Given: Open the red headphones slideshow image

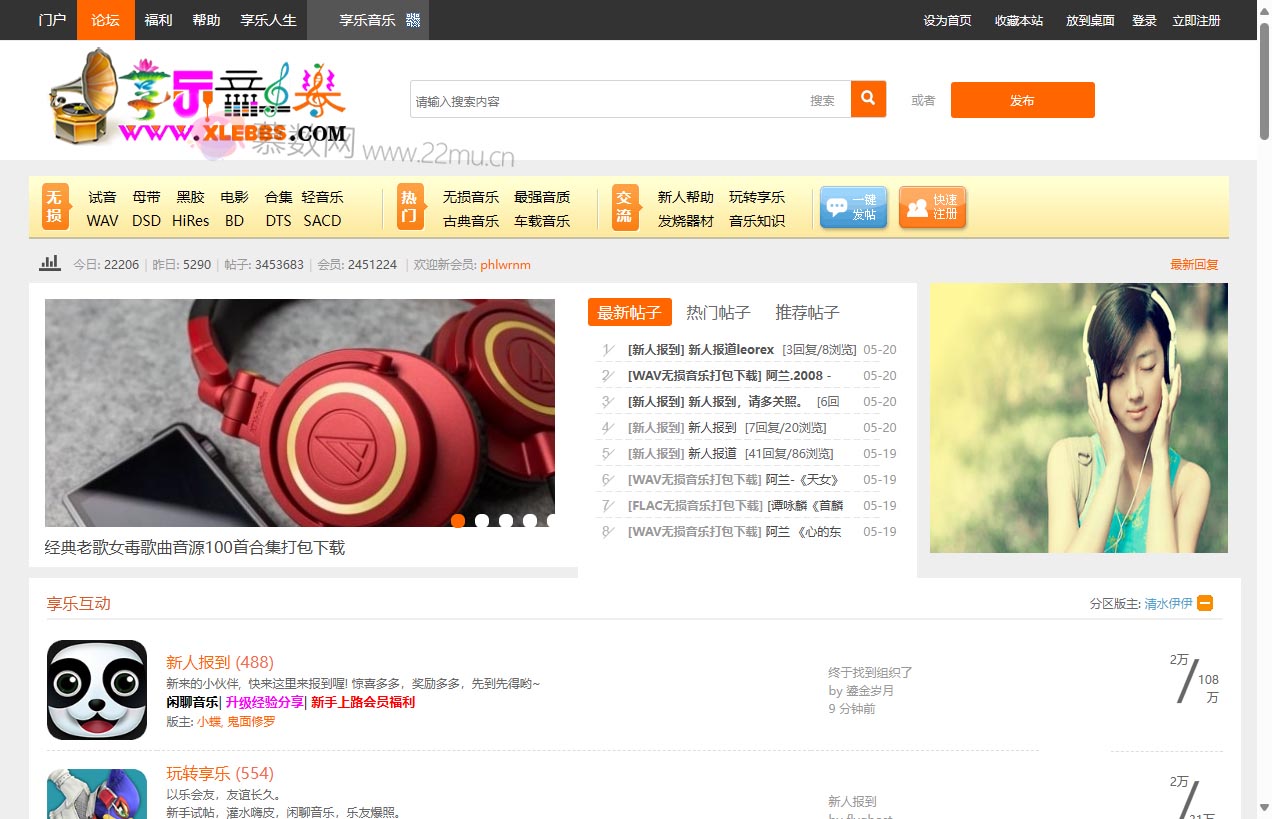Looking at the screenshot, I should coord(300,410).
